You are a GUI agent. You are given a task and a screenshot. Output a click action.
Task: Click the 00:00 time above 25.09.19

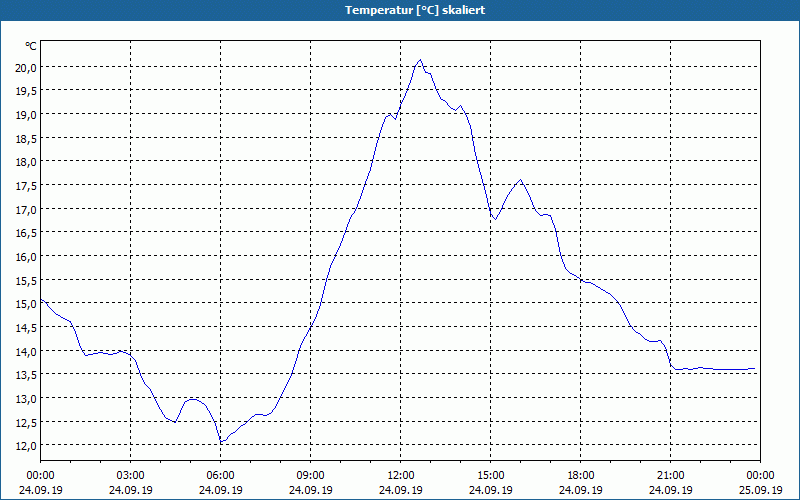pyautogui.click(x=760, y=476)
